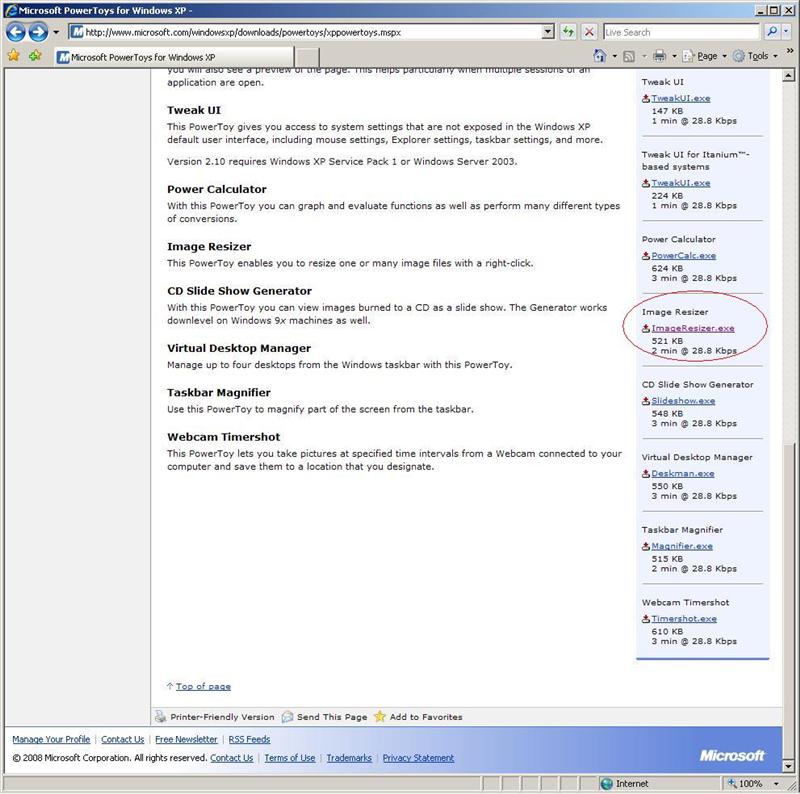Image resolution: width=800 pixels, height=794 pixels.
Task: Expand the feeds dropdown arrow
Action: pyautogui.click(x=644, y=56)
